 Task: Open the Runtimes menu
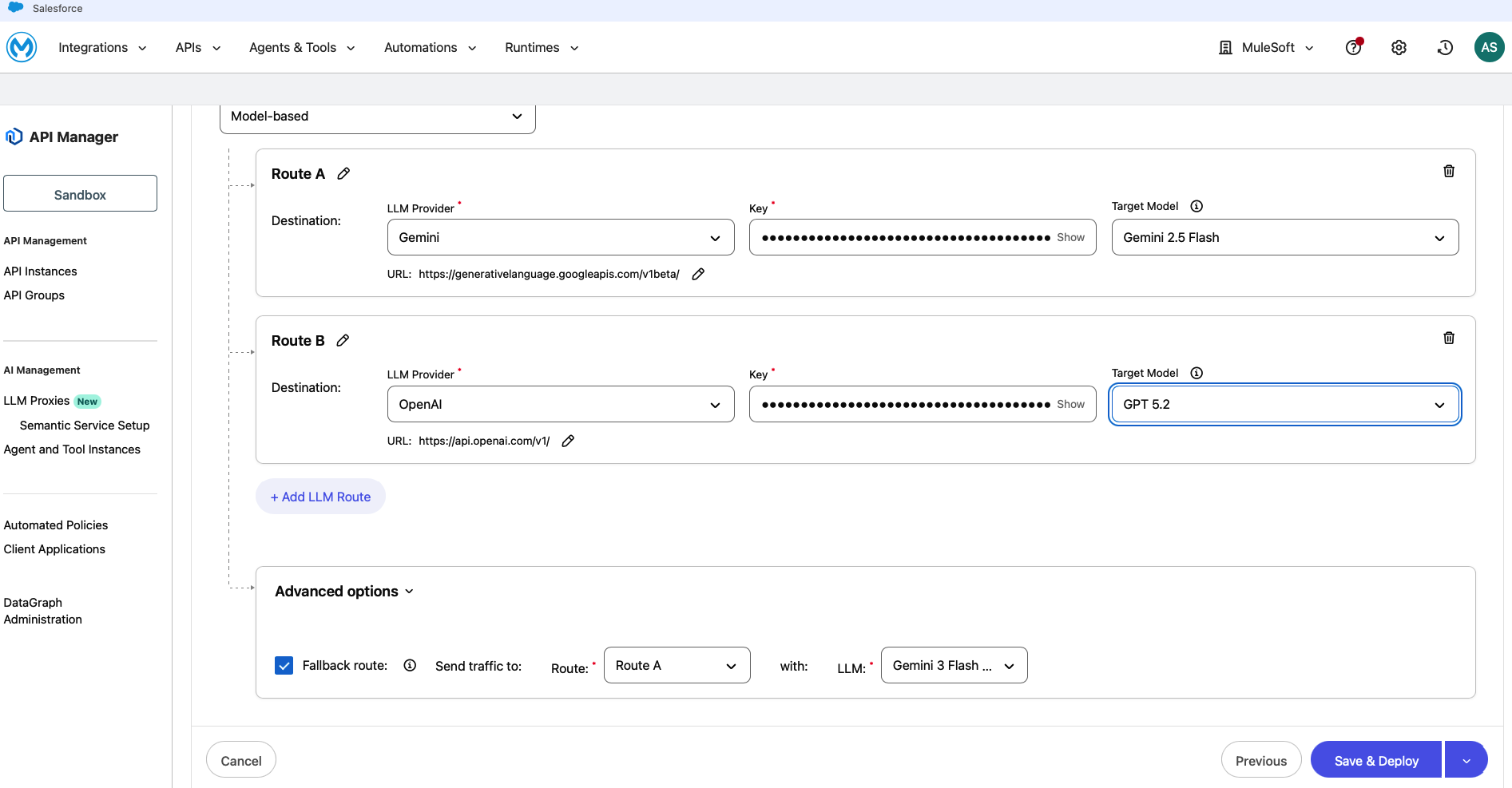point(541,48)
